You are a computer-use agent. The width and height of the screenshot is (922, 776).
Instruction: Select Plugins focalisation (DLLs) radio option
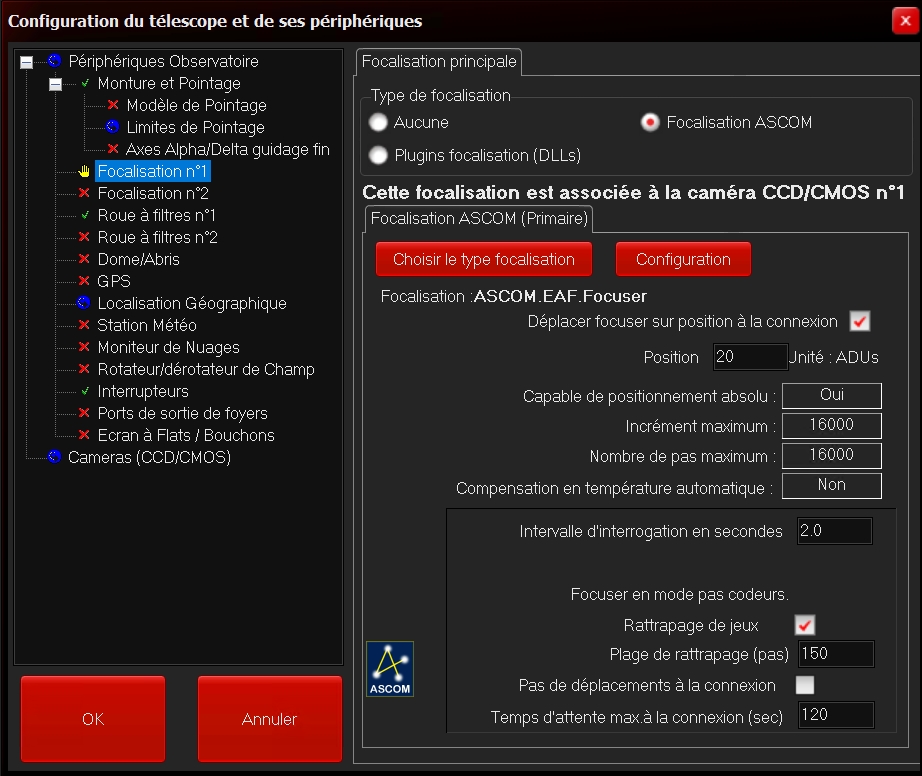click(x=378, y=155)
